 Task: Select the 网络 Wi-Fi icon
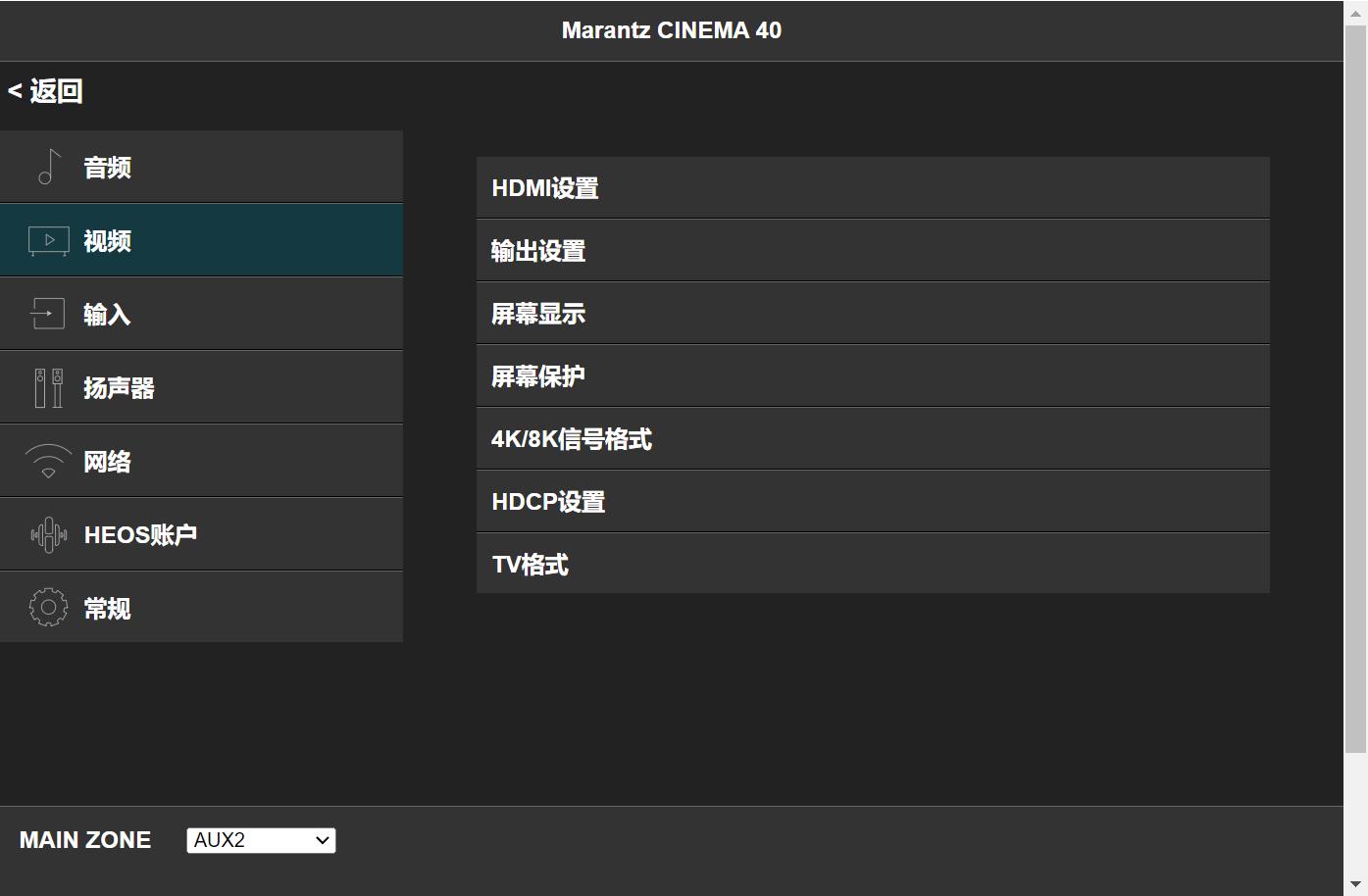(47, 460)
